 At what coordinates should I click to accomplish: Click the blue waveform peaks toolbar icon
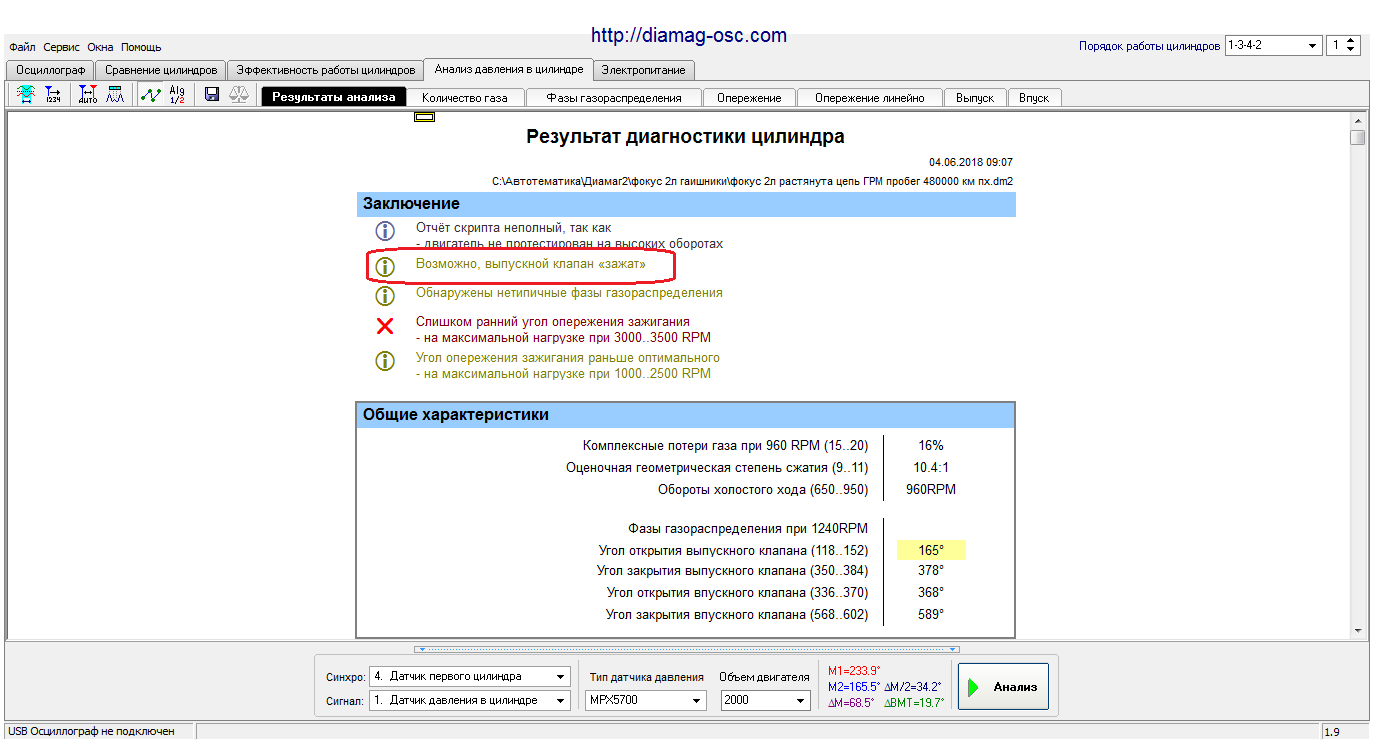pyautogui.click(x=116, y=95)
